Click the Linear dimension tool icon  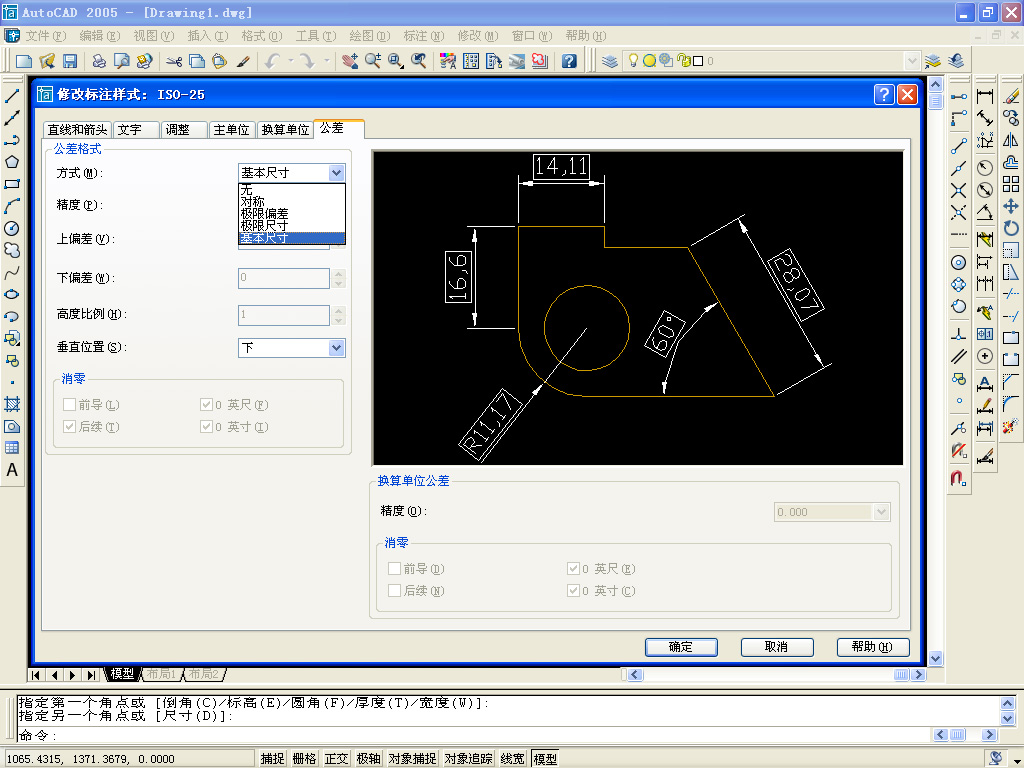(x=985, y=97)
